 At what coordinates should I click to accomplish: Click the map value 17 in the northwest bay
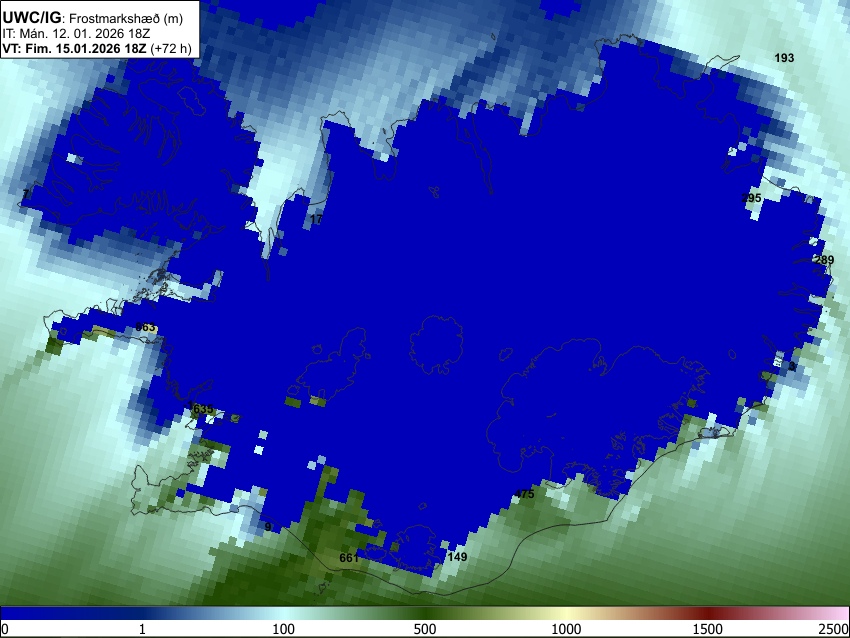click(316, 219)
